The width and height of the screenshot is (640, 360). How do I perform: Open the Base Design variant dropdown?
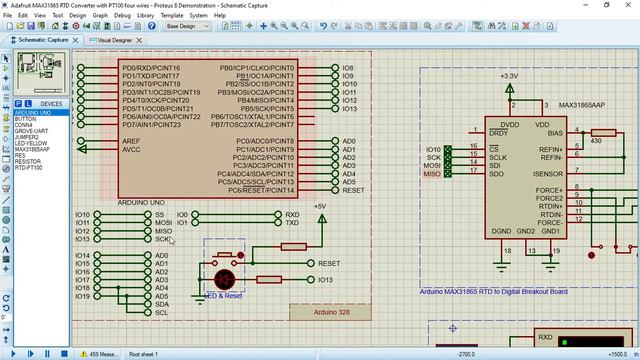[x=188, y=26]
